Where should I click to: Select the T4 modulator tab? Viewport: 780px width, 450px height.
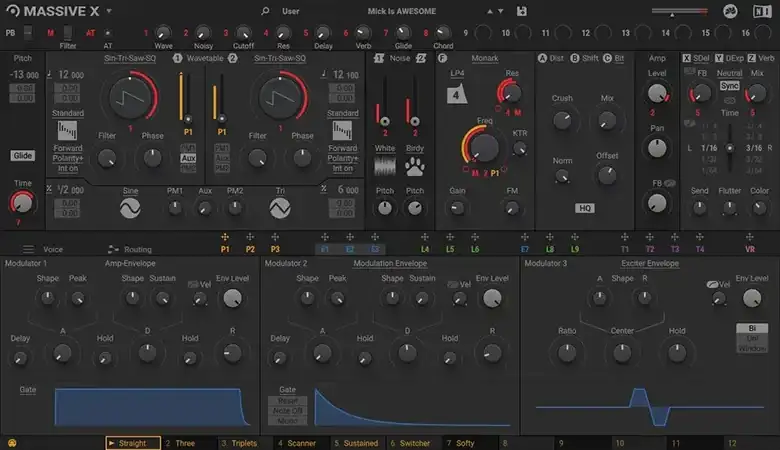click(700, 249)
